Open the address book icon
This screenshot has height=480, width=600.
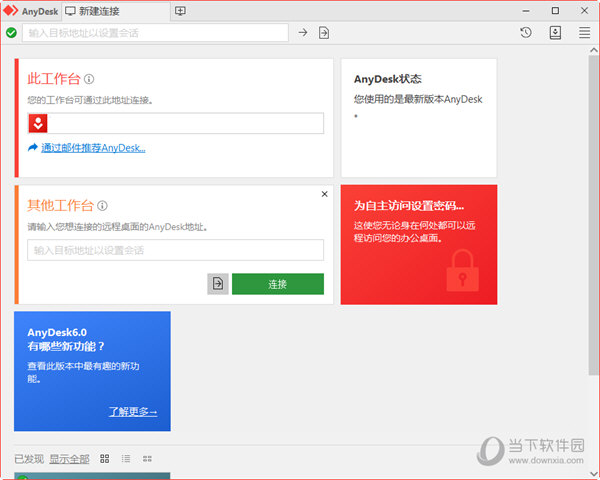(555, 33)
